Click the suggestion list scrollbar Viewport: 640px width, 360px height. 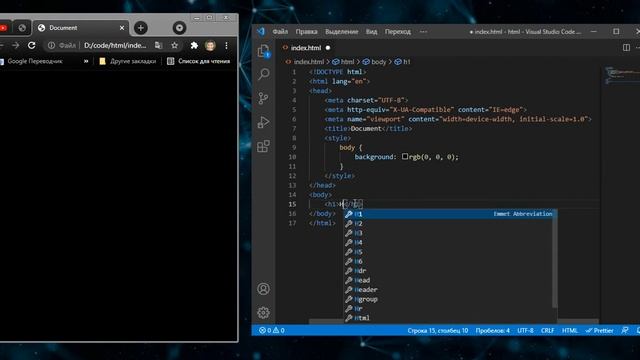point(555,258)
